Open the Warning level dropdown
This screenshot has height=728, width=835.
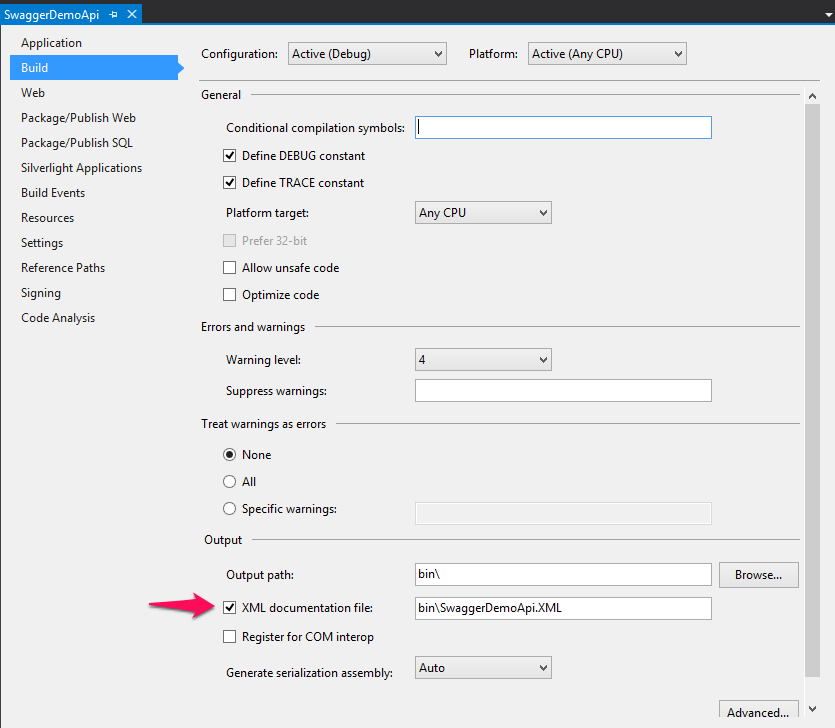pyautogui.click(x=483, y=360)
